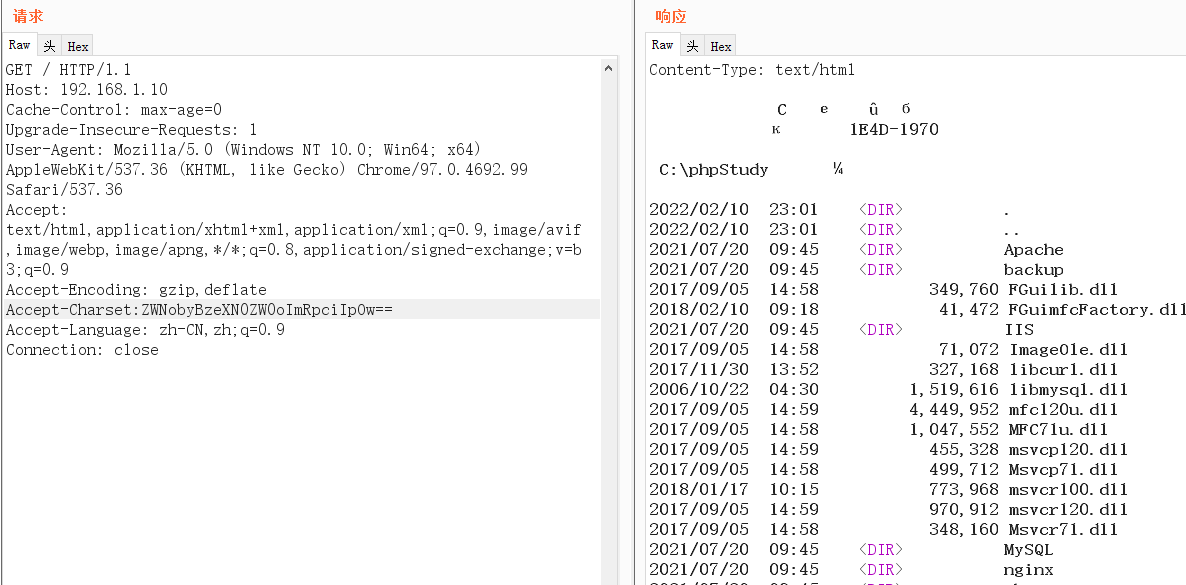This screenshot has height=585, width=1186.
Task: Click the scrollbar up arrow in the request pane
Action: point(609,68)
